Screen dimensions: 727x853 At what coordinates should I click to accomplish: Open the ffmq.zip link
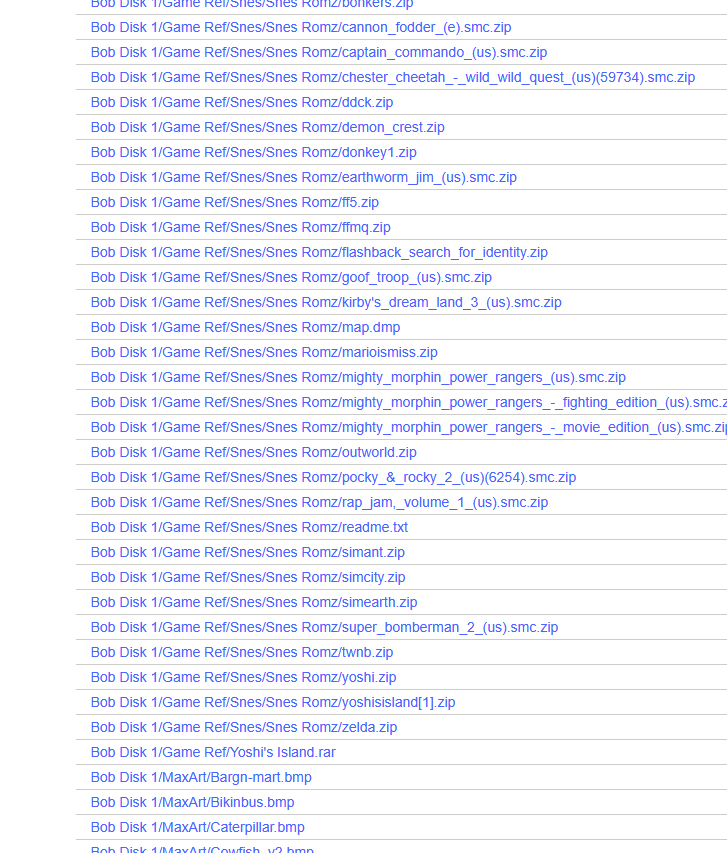241,227
